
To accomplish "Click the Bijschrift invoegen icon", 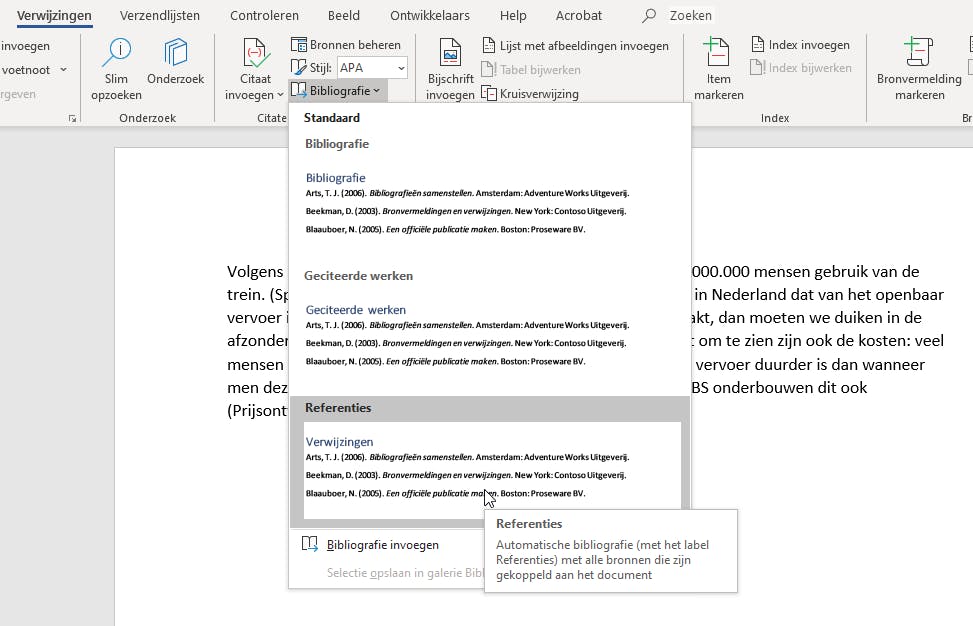I will 450,53.
